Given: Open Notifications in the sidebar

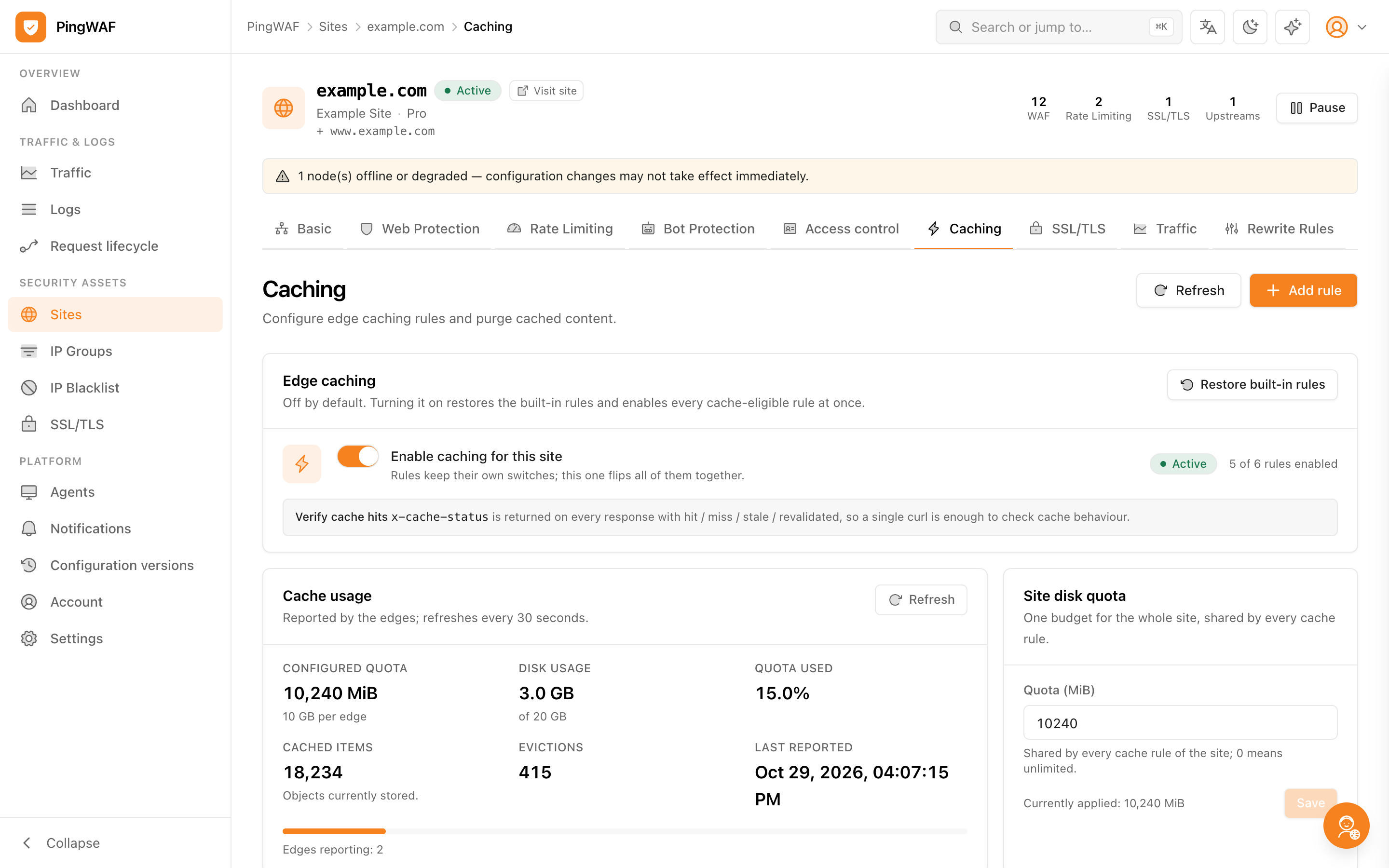Looking at the screenshot, I should click(115, 529).
